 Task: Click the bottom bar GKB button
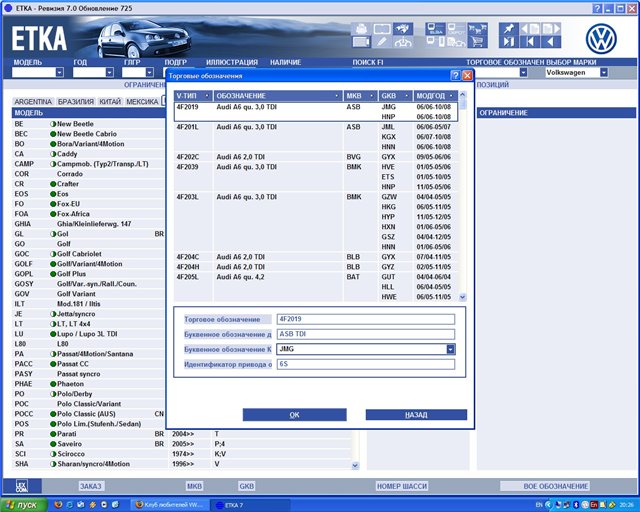(x=247, y=486)
